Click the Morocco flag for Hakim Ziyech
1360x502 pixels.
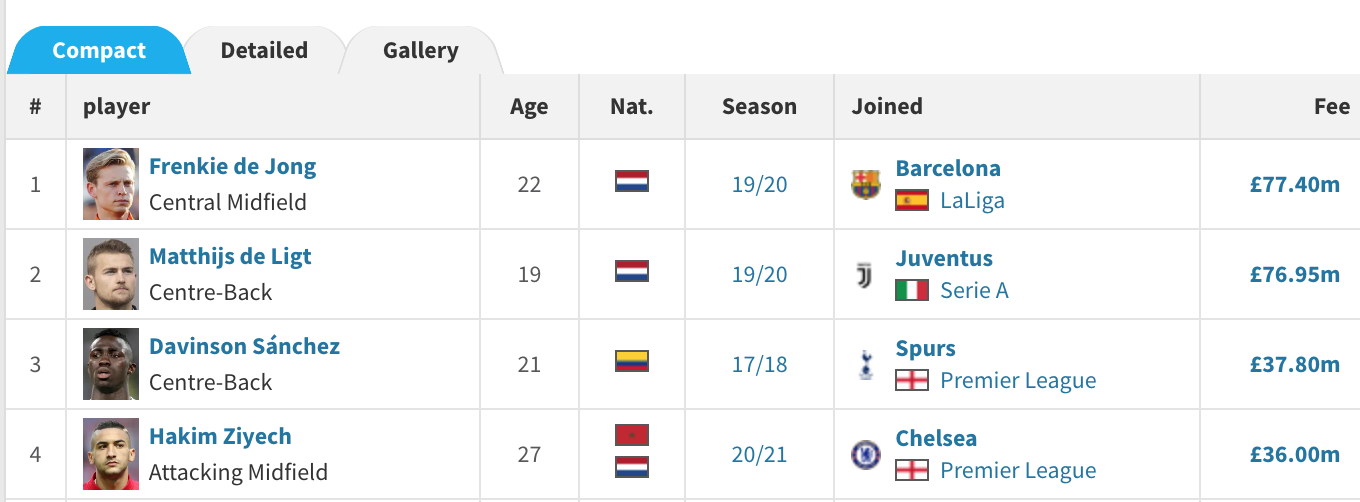coord(632,435)
